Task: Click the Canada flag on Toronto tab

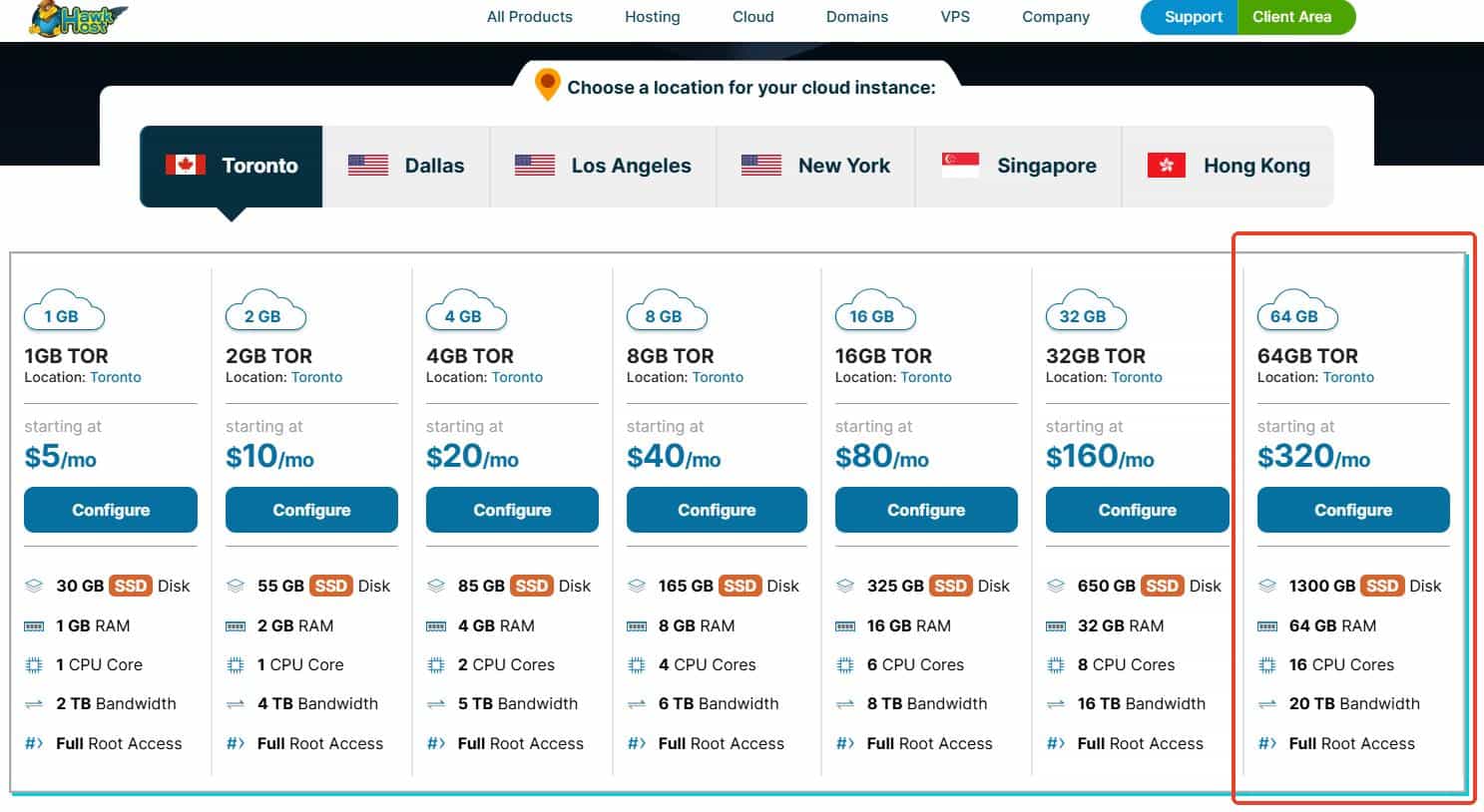Action: click(185, 165)
